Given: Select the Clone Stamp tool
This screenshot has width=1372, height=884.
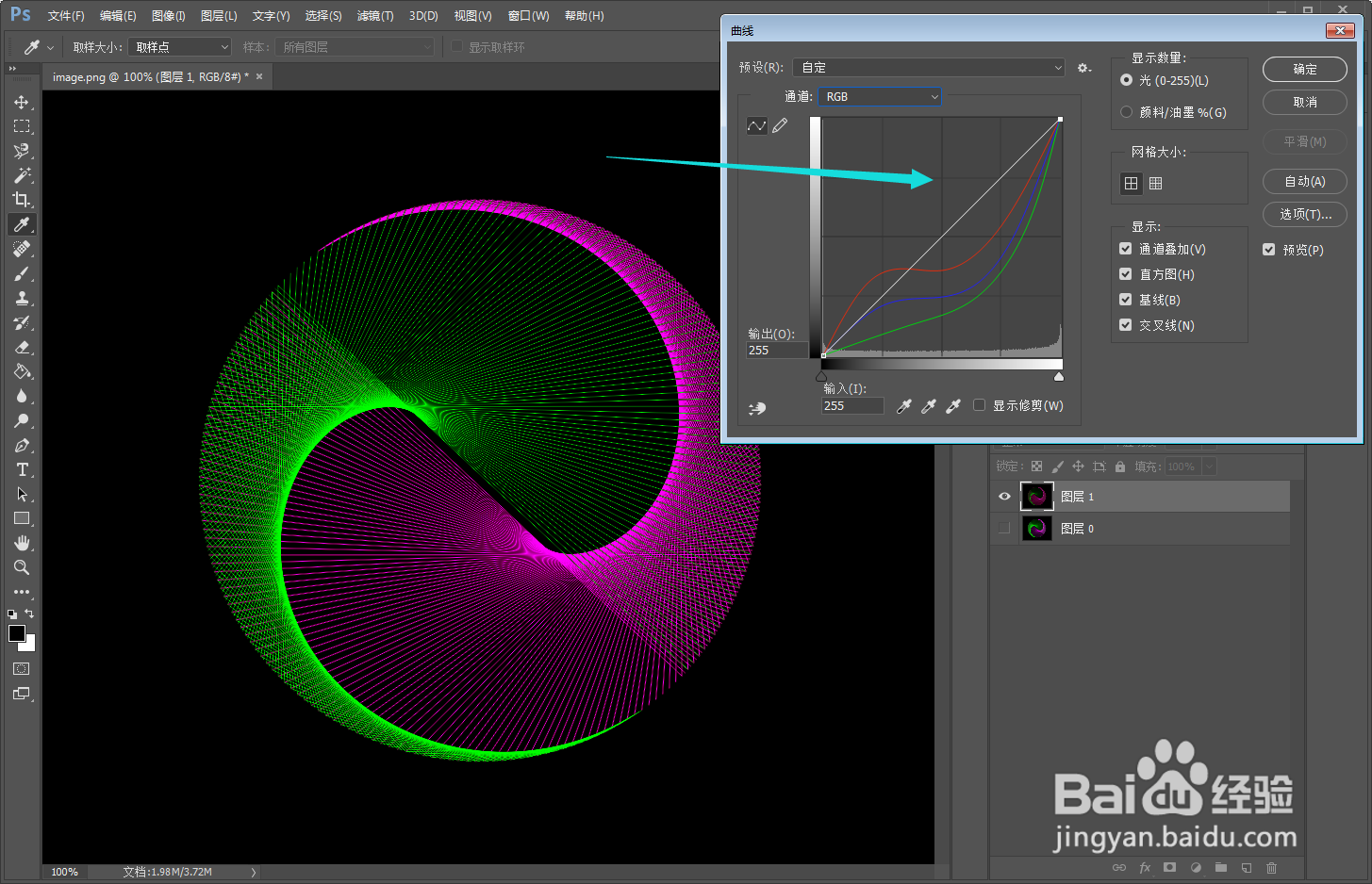Looking at the screenshot, I should coord(22,298).
